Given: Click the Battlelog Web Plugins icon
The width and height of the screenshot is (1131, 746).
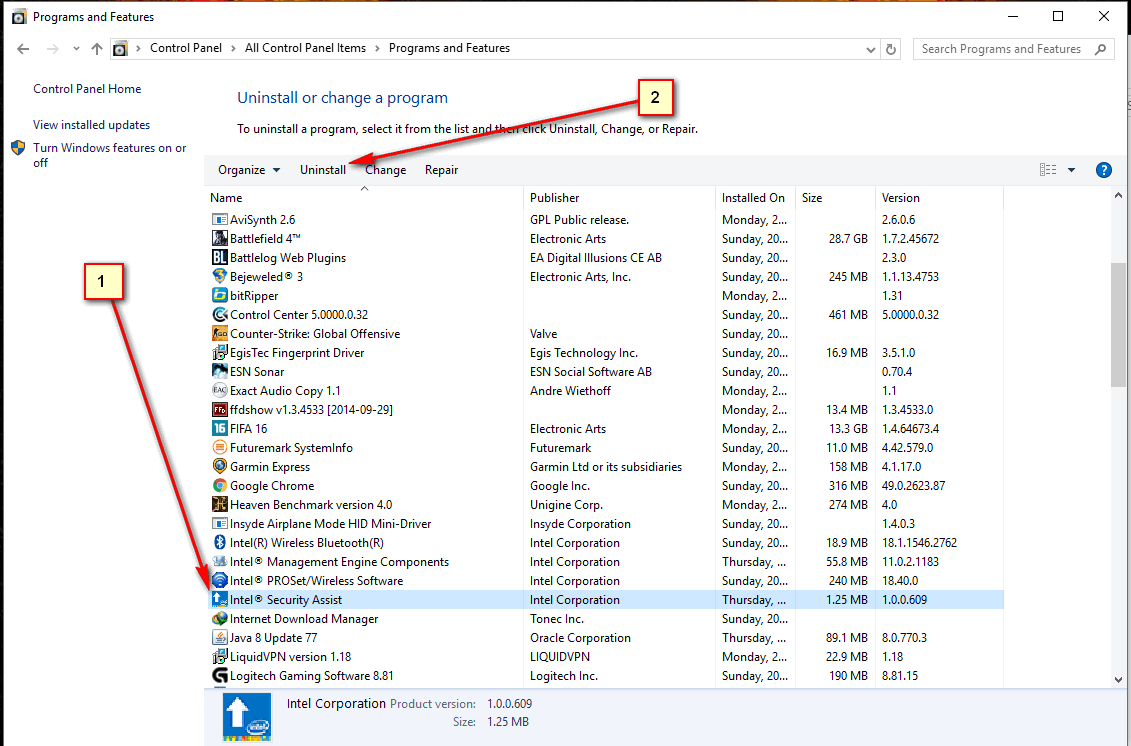Looking at the screenshot, I should point(219,258).
